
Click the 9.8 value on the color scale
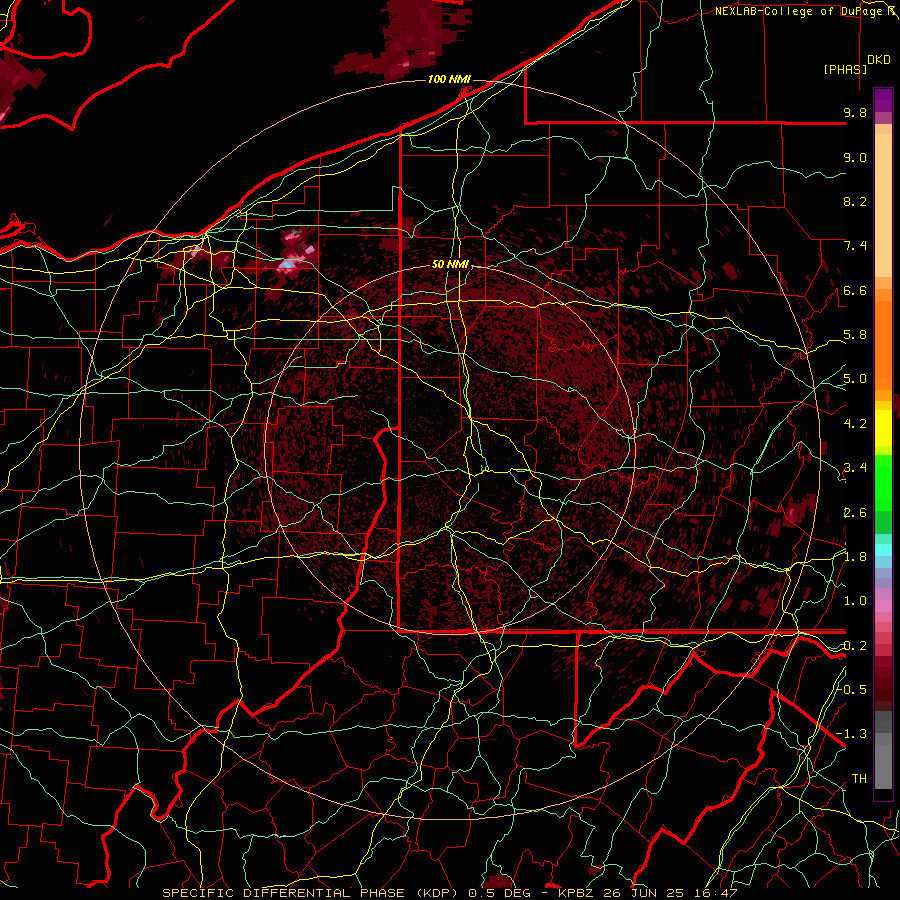click(855, 113)
